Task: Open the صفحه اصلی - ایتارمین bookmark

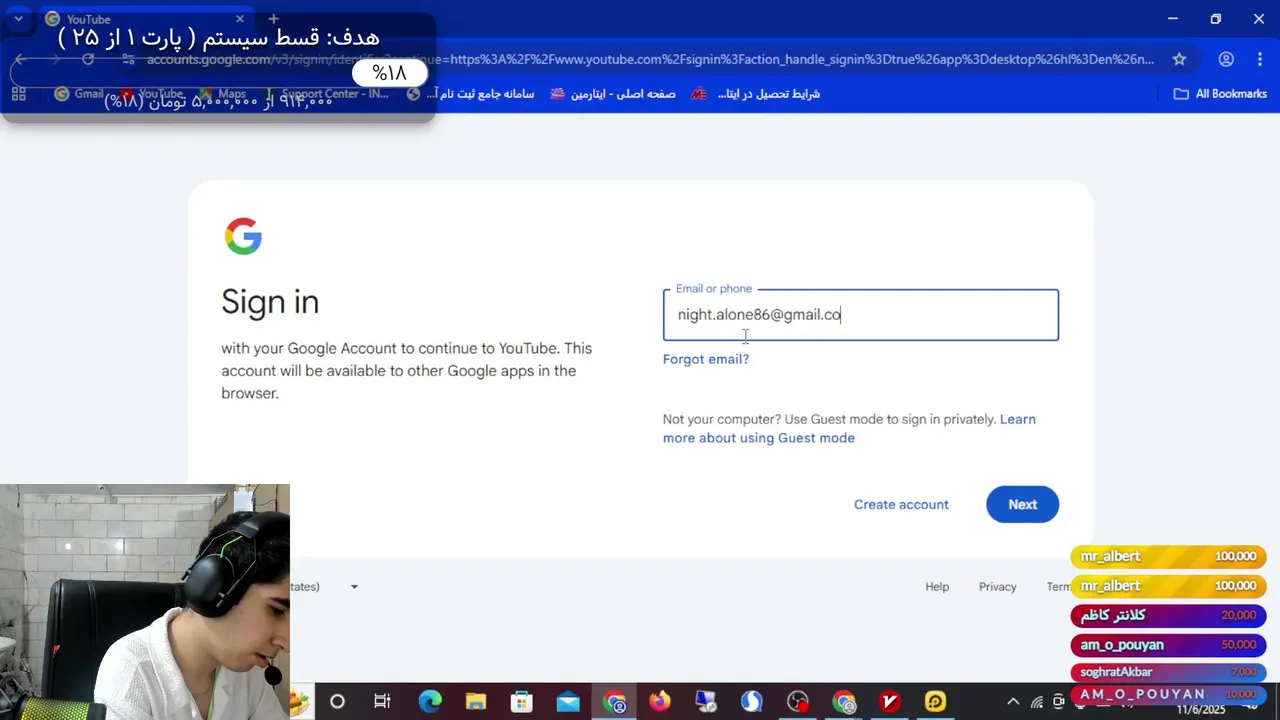Action: tap(612, 94)
